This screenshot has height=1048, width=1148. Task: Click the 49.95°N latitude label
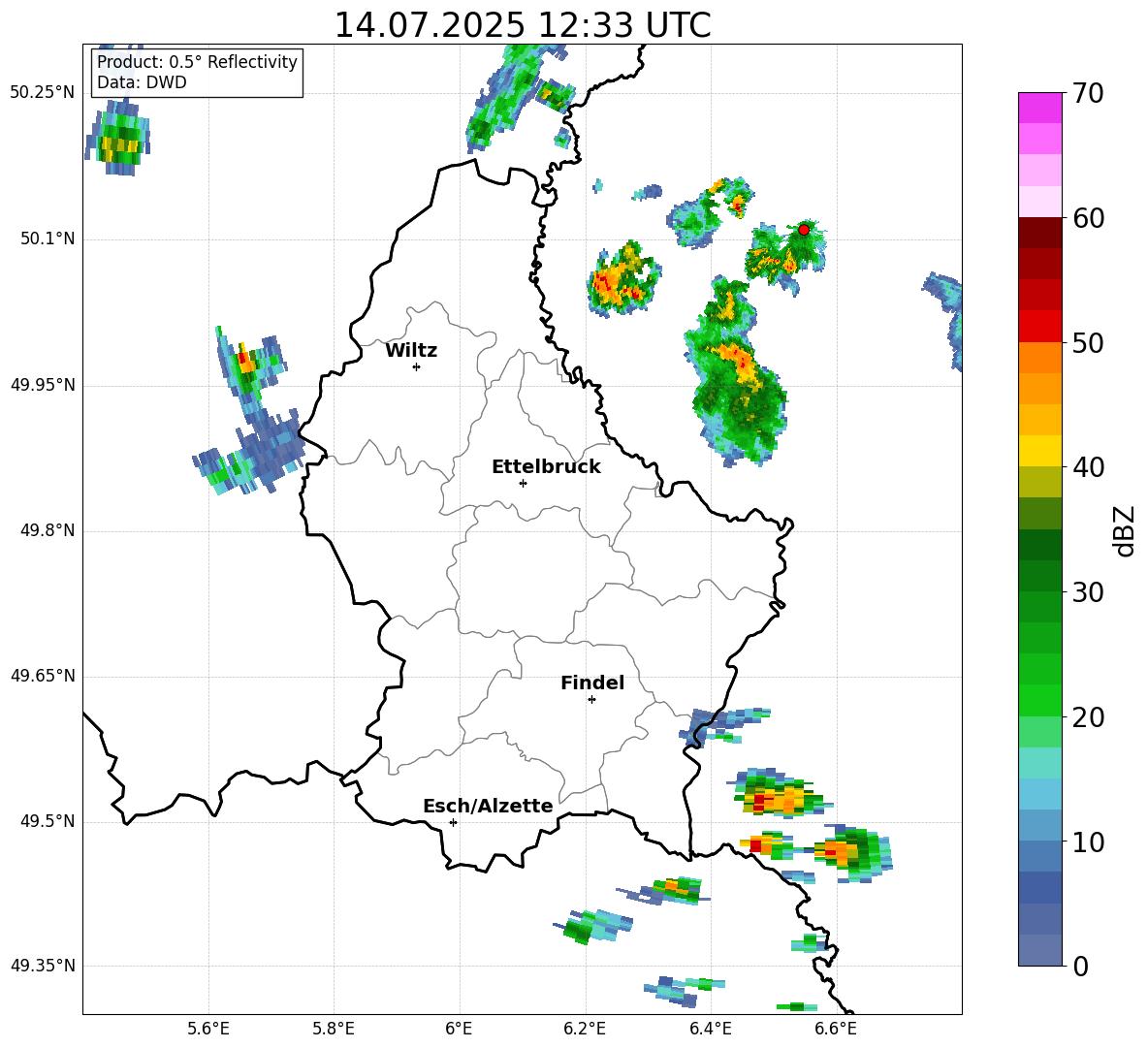[43, 385]
